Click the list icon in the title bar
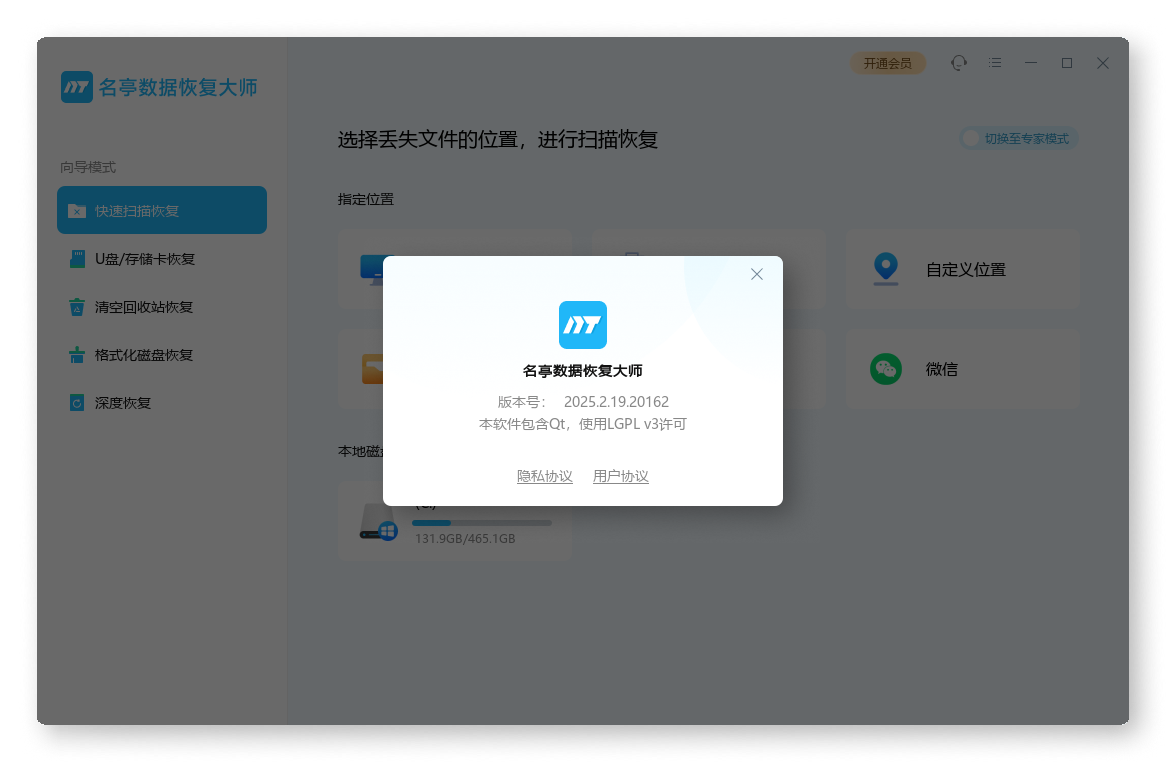Image resolution: width=1166 pixels, height=762 pixels. (x=994, y=62)
